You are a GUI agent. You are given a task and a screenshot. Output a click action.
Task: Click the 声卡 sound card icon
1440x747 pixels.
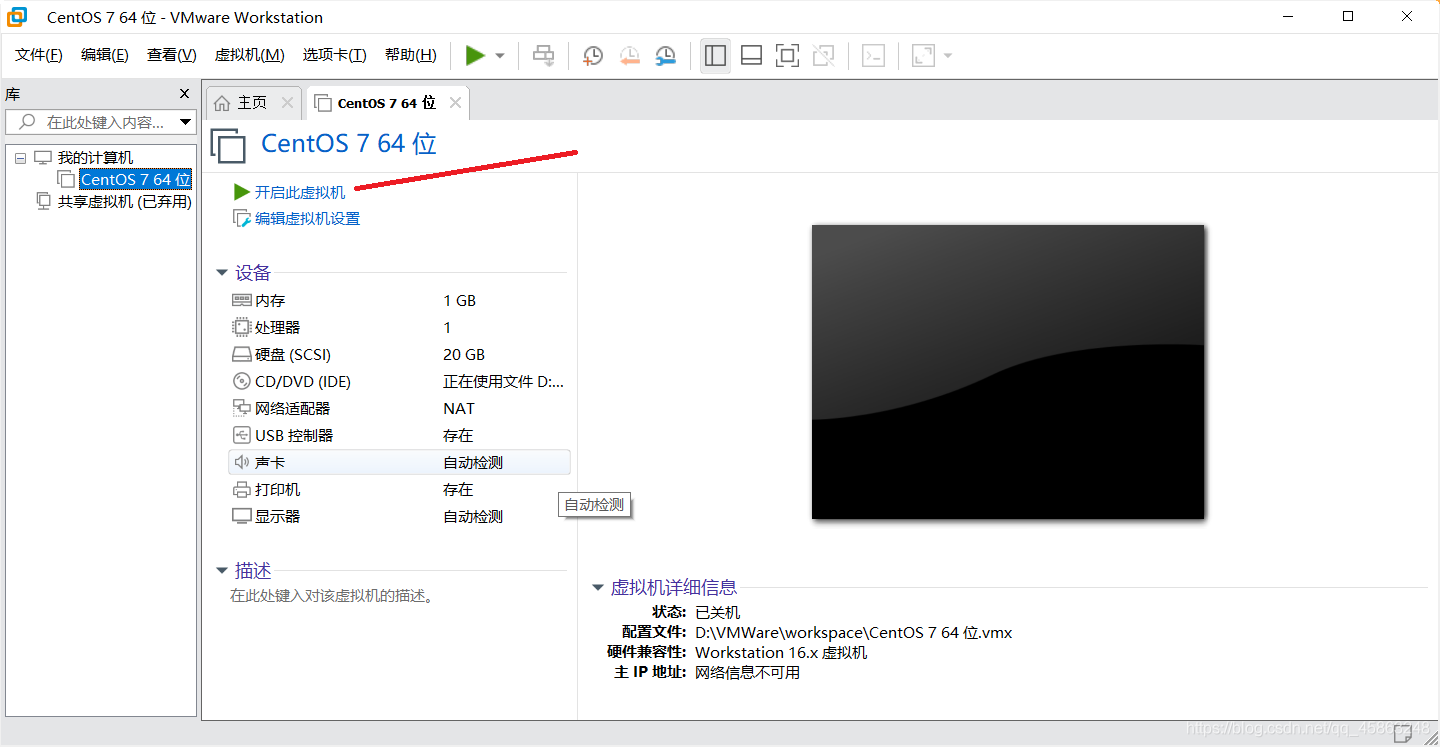pyautogui.click(x=241, y=462)
